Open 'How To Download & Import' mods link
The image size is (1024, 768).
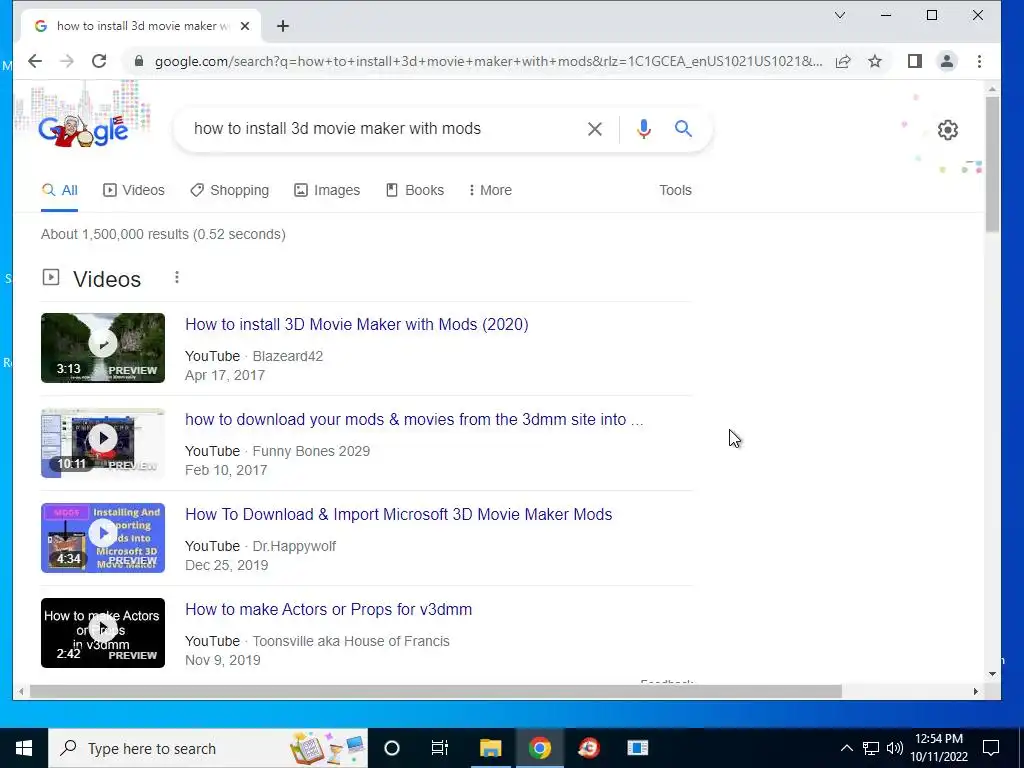[398, 515]
